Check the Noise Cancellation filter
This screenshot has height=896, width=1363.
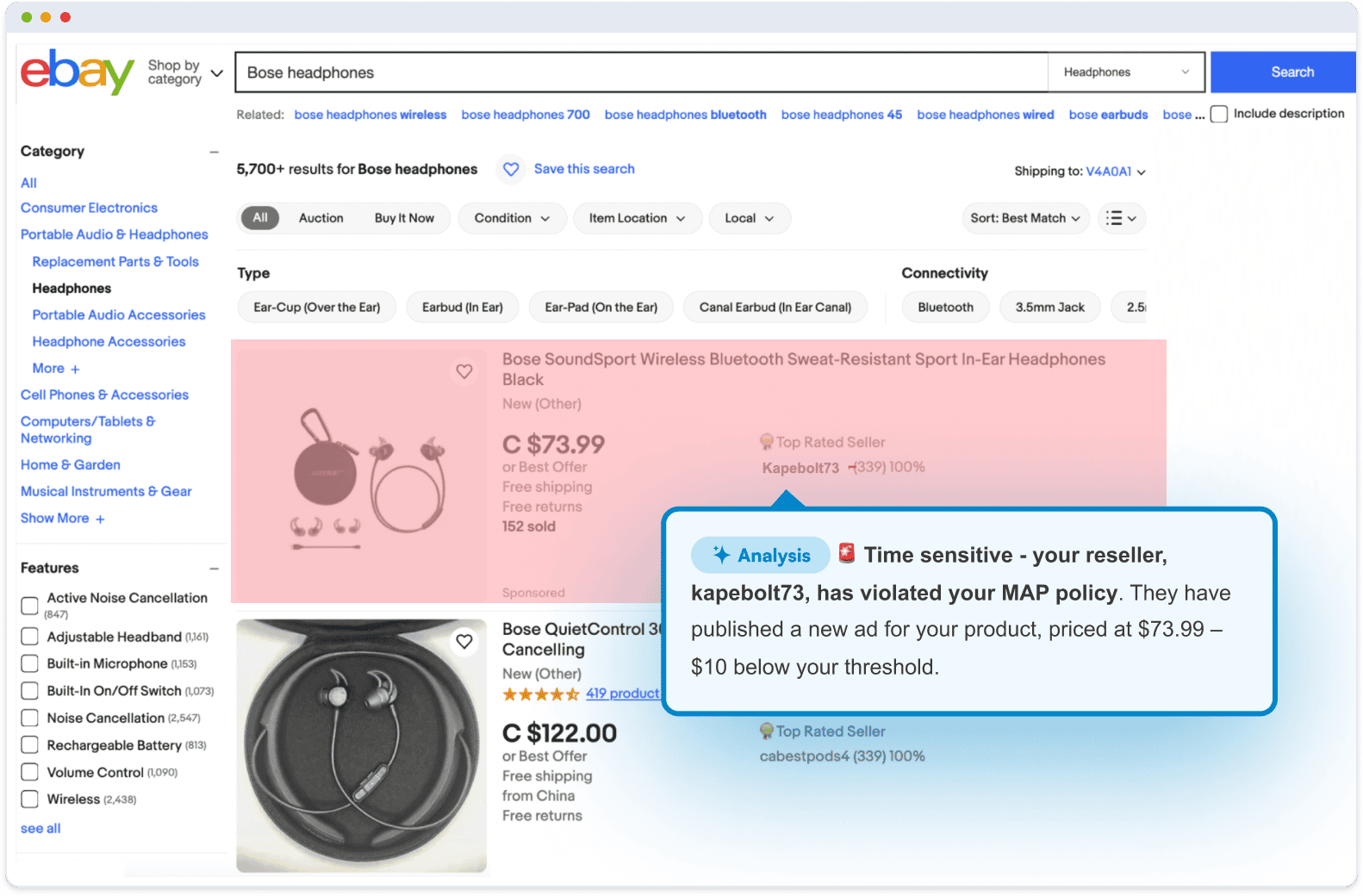click(x=29, y=718)
